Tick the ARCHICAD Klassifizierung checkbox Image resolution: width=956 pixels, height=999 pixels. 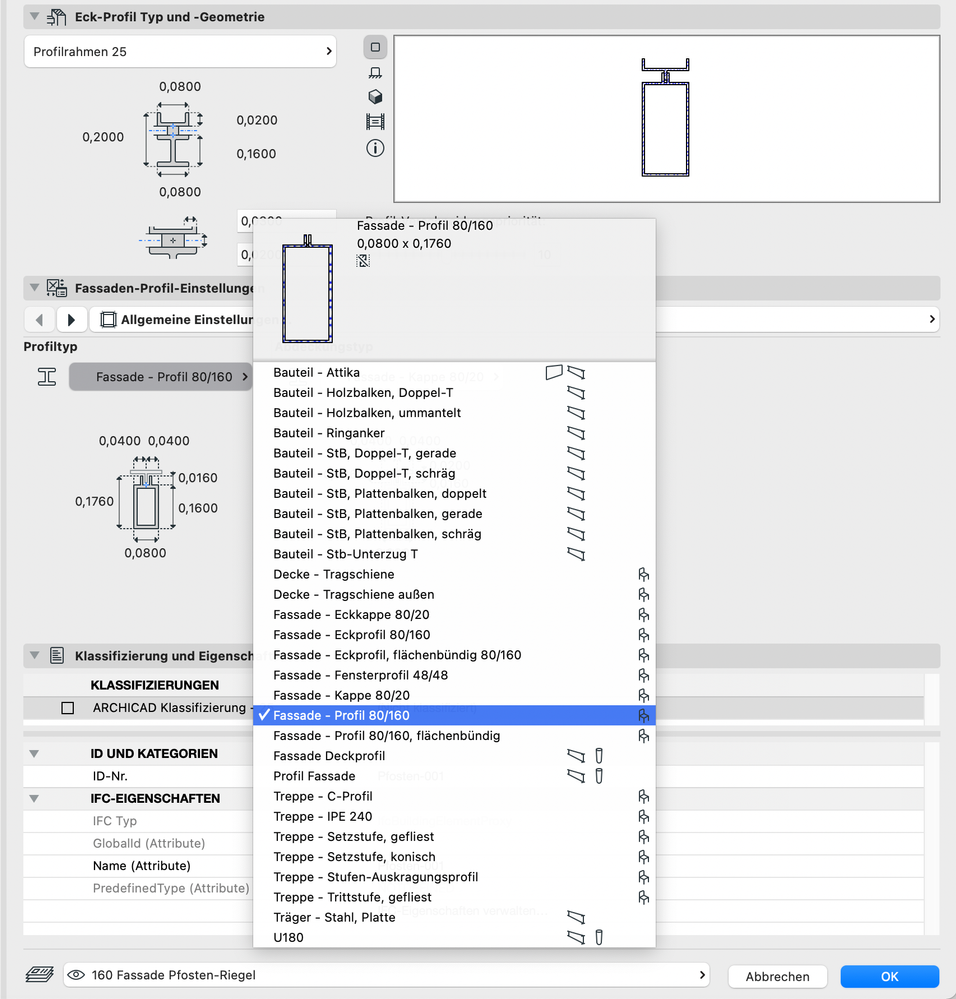(x=68, y=708)
